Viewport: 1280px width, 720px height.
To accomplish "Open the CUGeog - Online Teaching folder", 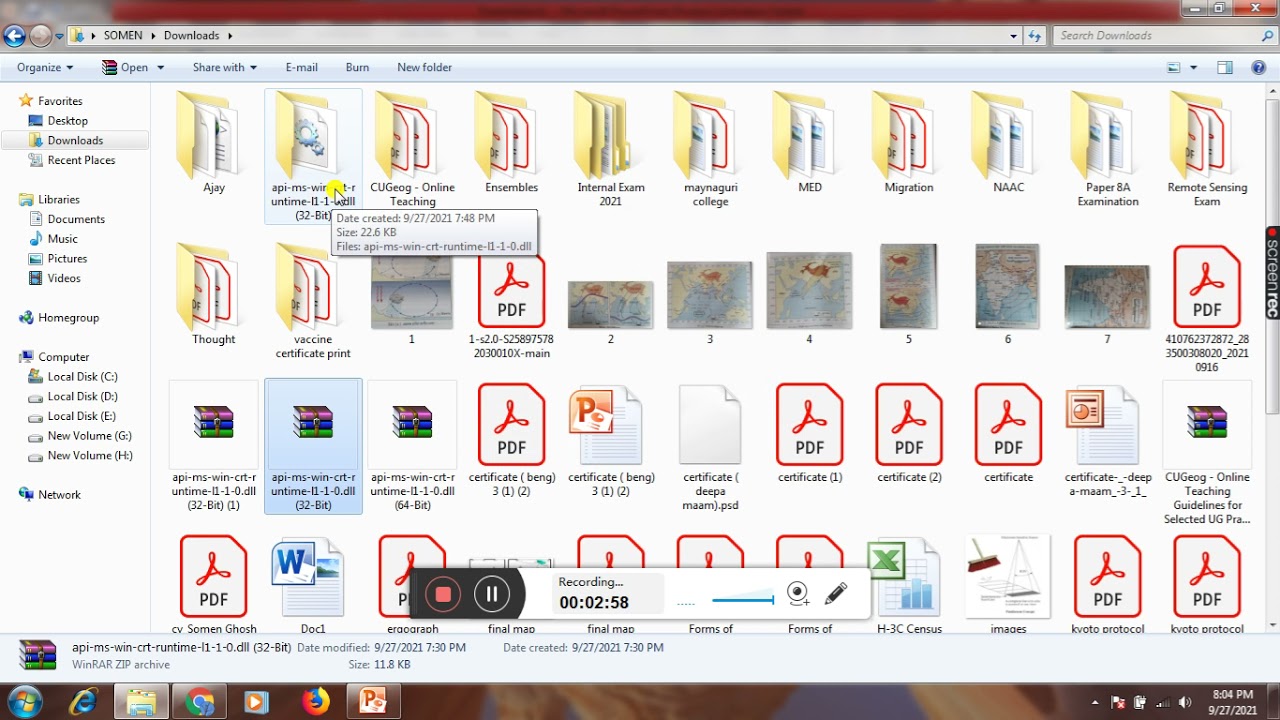I will pyautogui.click(x=412, y=149).
